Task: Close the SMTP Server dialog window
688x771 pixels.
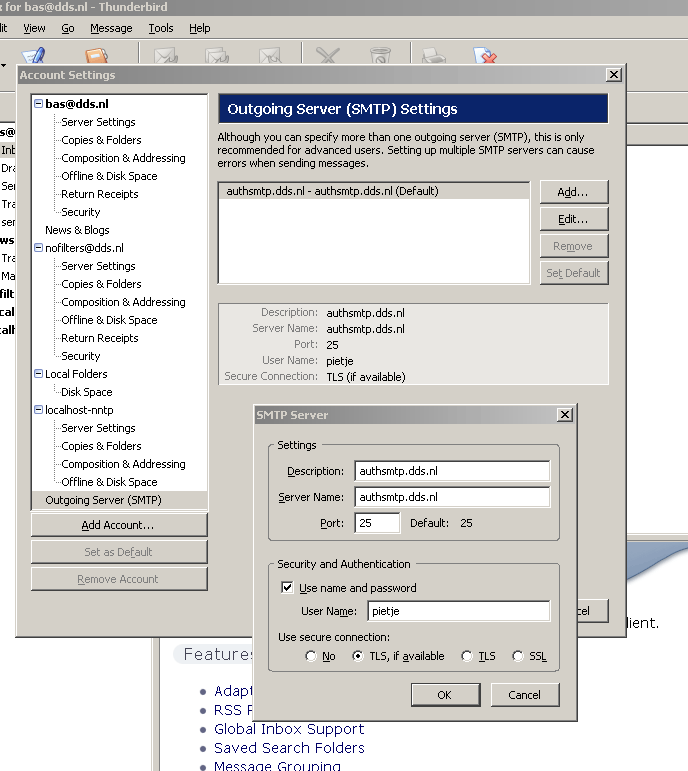Action: tap(565, 415)
